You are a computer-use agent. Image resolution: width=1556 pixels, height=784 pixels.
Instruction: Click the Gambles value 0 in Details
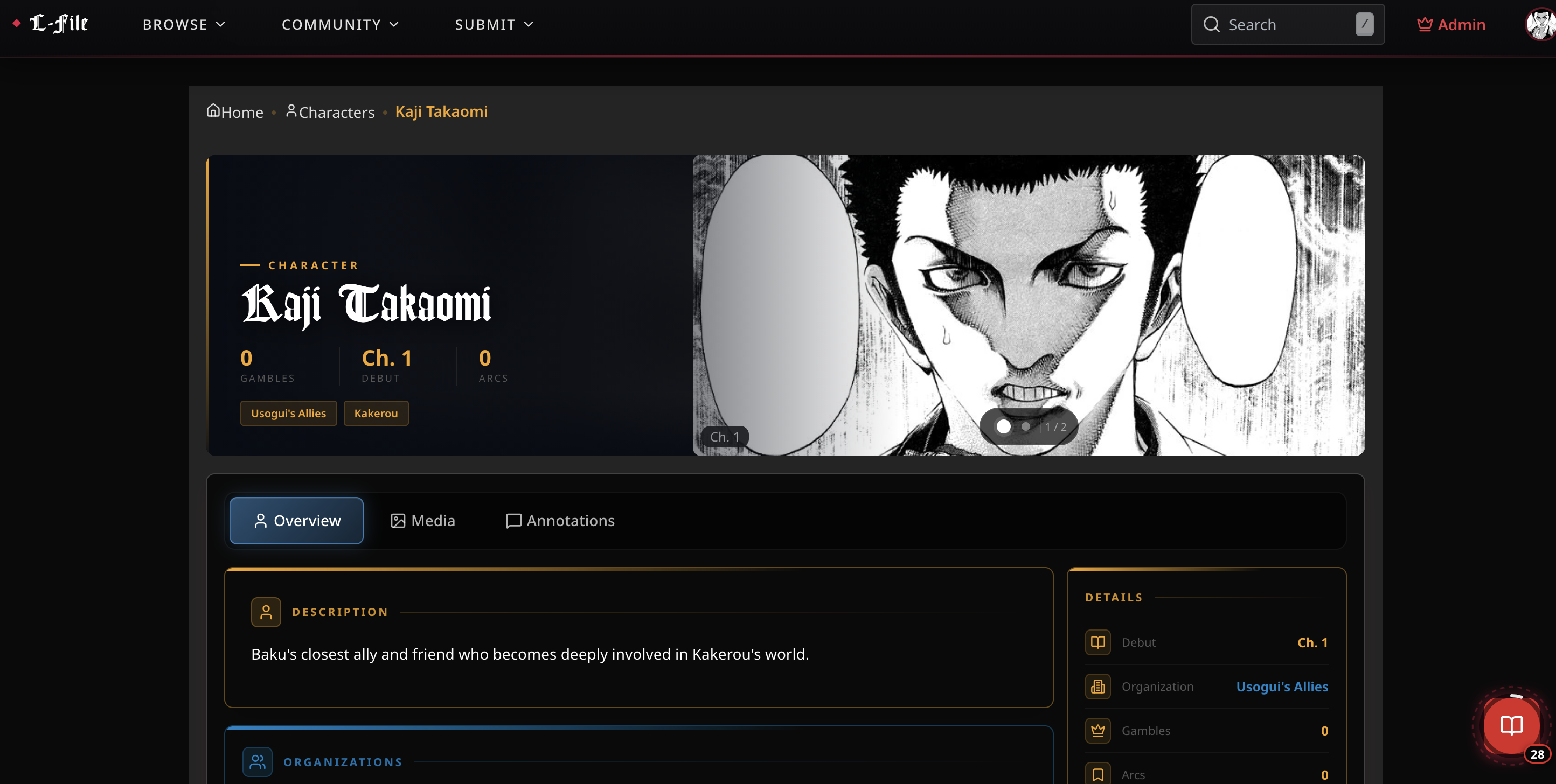1324,731
